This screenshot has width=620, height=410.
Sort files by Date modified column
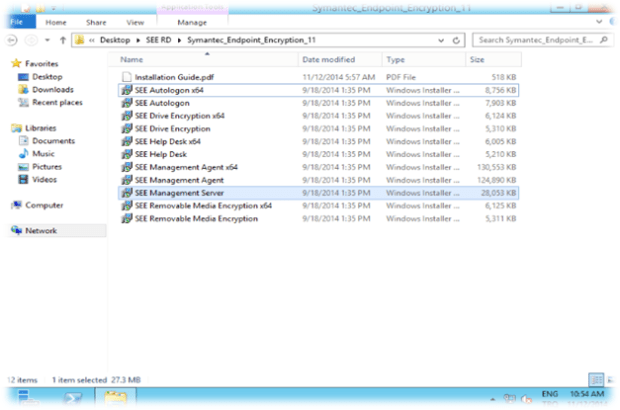(x=328, y=60)
